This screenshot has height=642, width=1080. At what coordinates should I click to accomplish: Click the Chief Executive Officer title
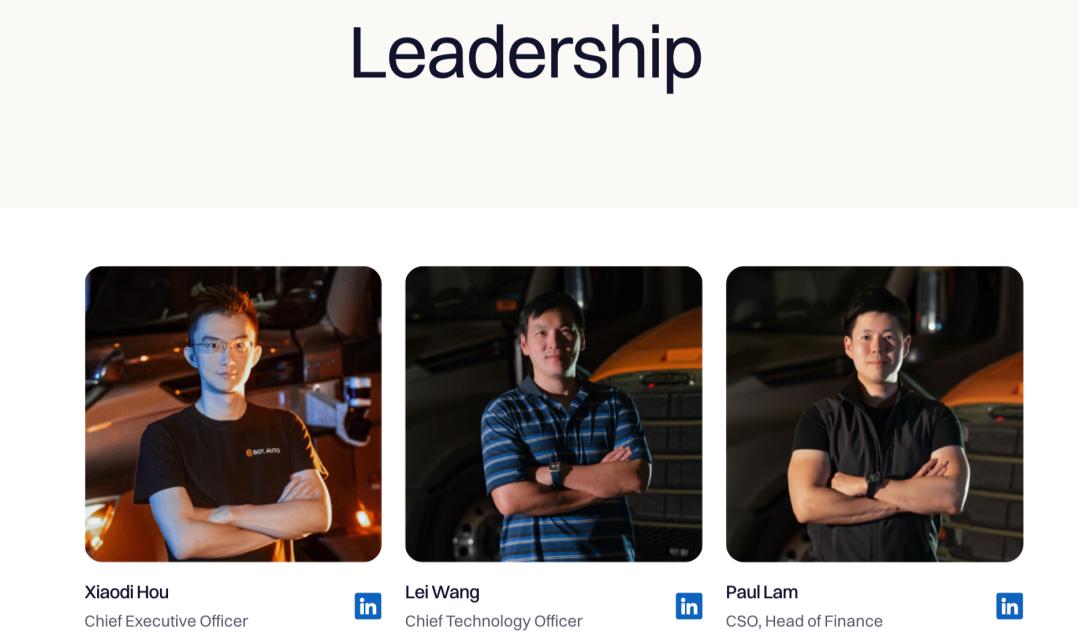[x=166, y=621]
